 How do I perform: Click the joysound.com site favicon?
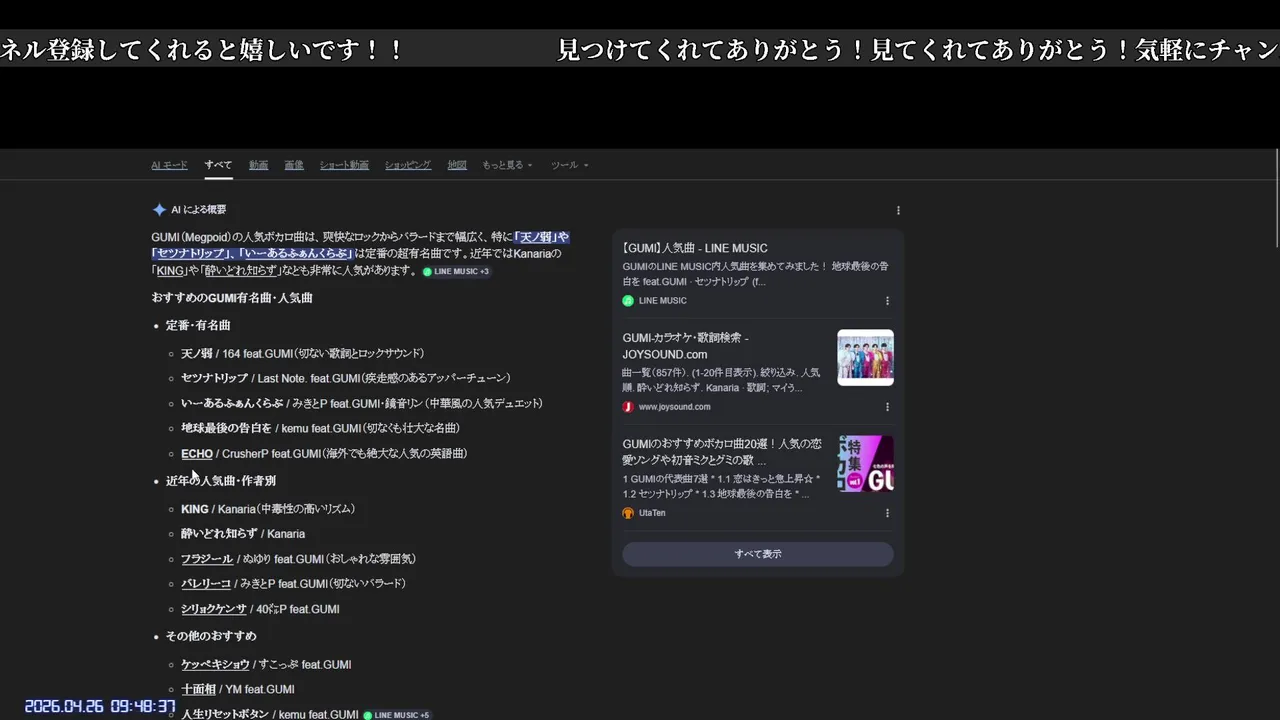(628, 407)
